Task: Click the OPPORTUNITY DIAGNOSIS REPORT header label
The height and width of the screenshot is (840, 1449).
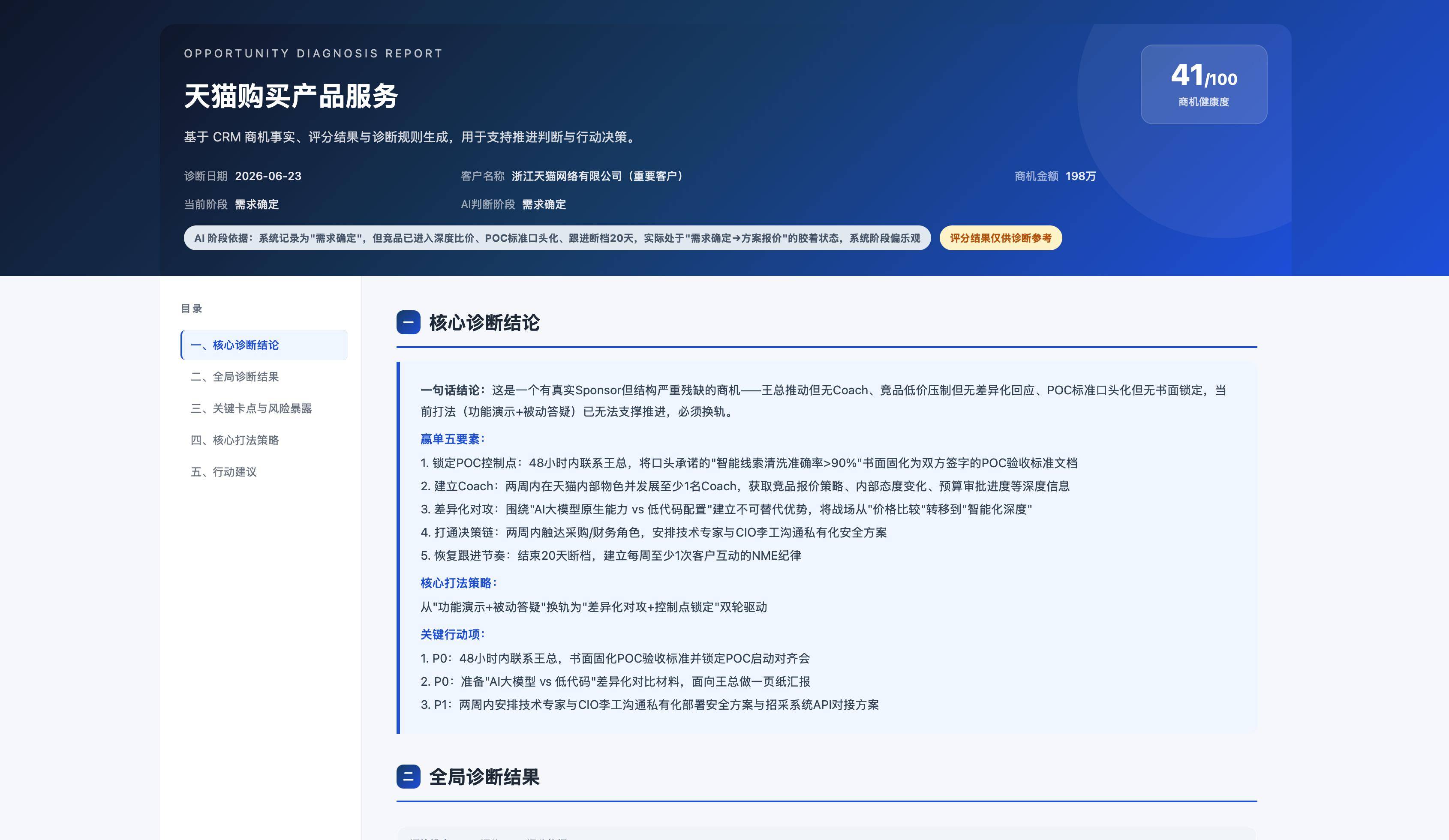Action: pyautogui.click(x=313, y=54)
